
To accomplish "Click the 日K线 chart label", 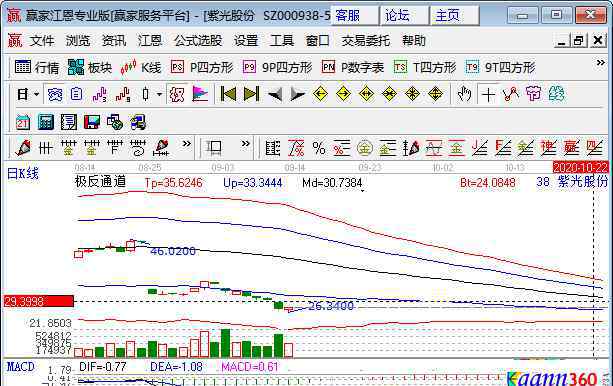I will coord(23,173).
